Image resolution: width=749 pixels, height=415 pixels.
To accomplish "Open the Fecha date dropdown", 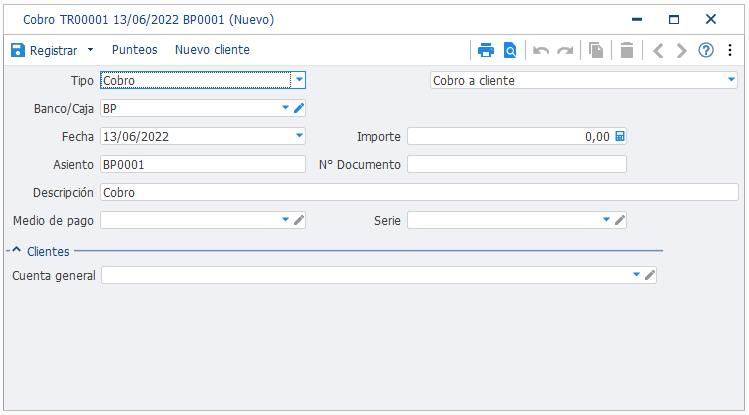I will pos(299,136).
